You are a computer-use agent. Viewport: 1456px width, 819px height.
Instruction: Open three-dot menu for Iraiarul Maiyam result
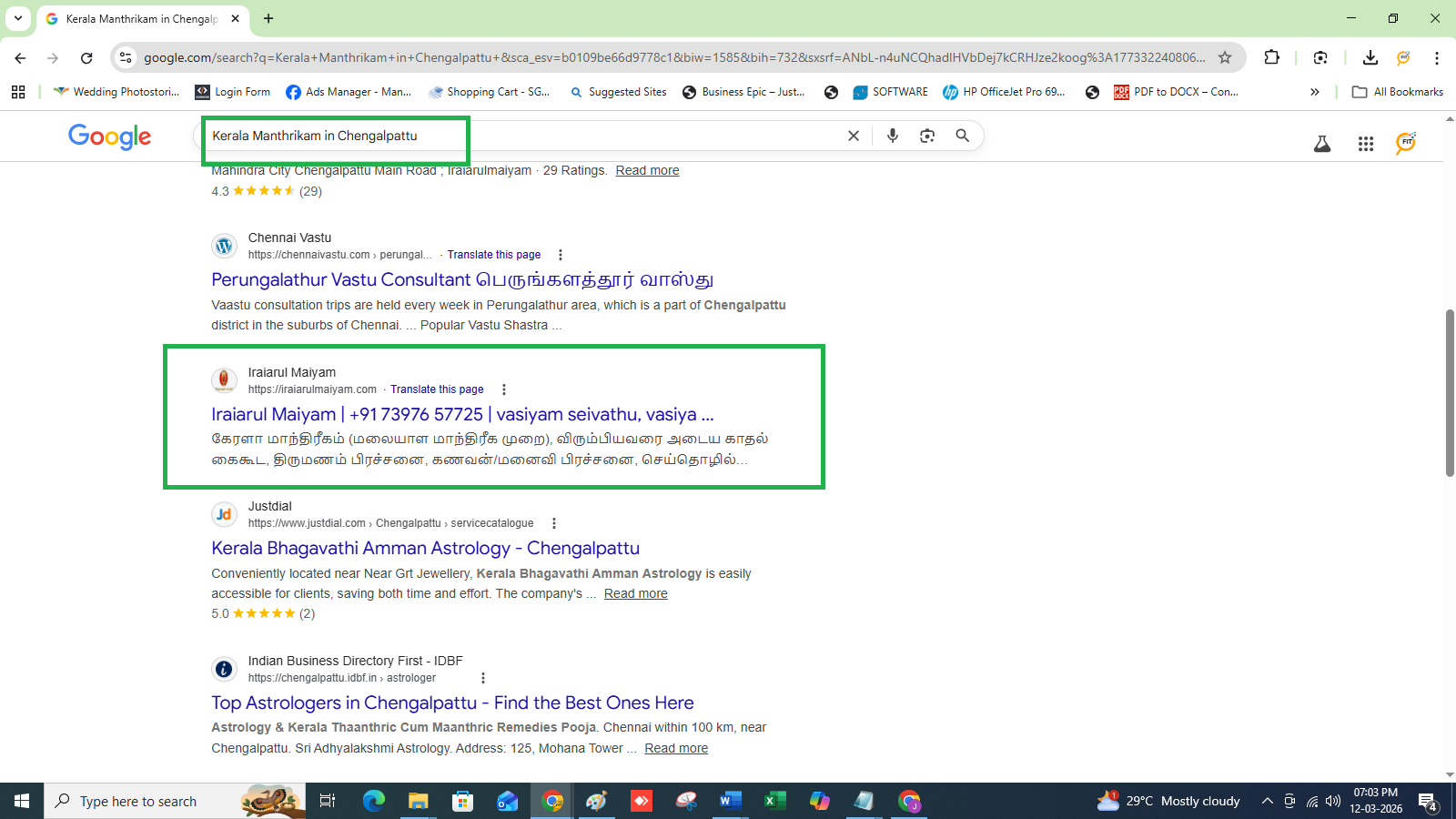[504, 389]
